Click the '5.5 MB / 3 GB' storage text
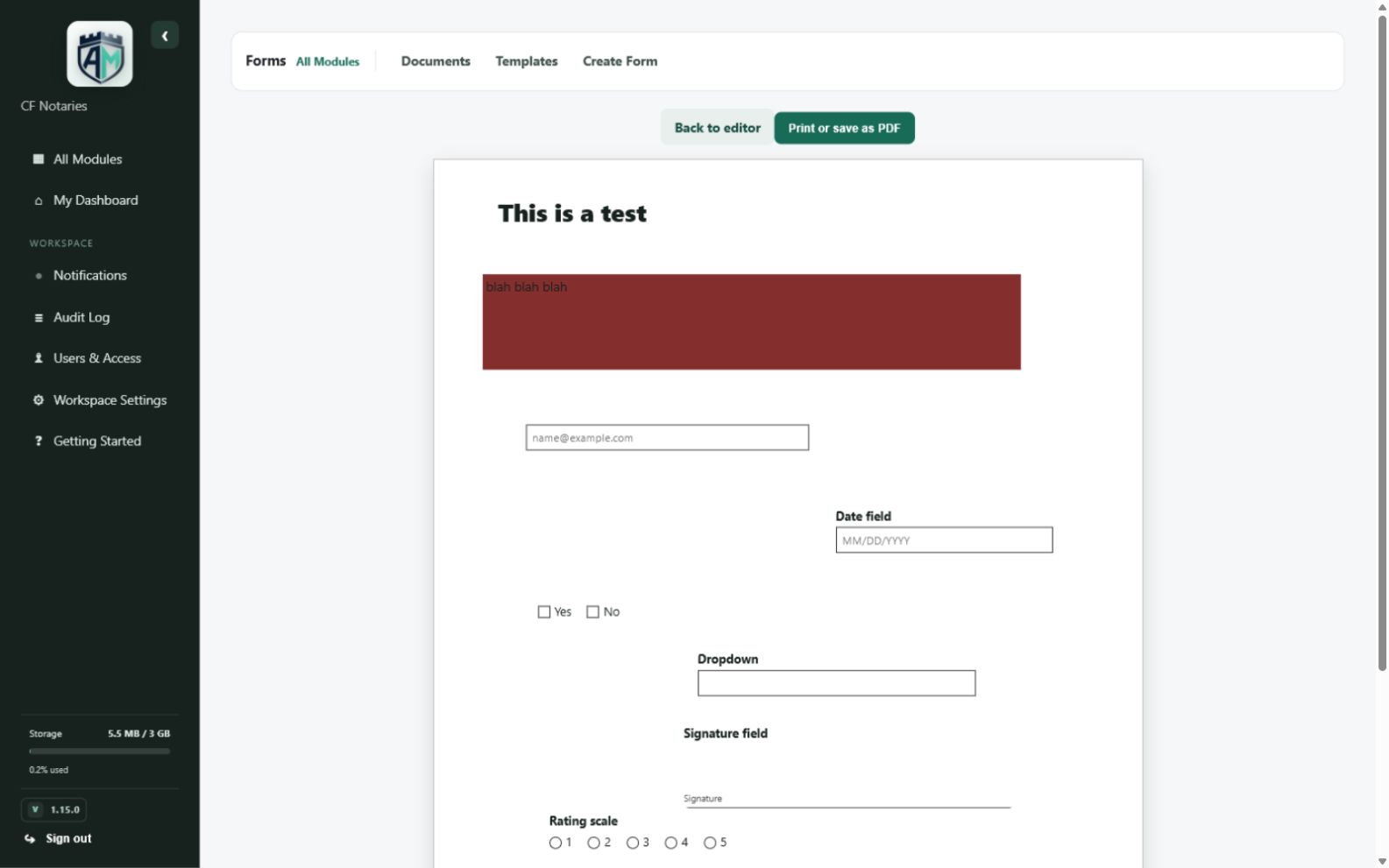 coord(139,734)
